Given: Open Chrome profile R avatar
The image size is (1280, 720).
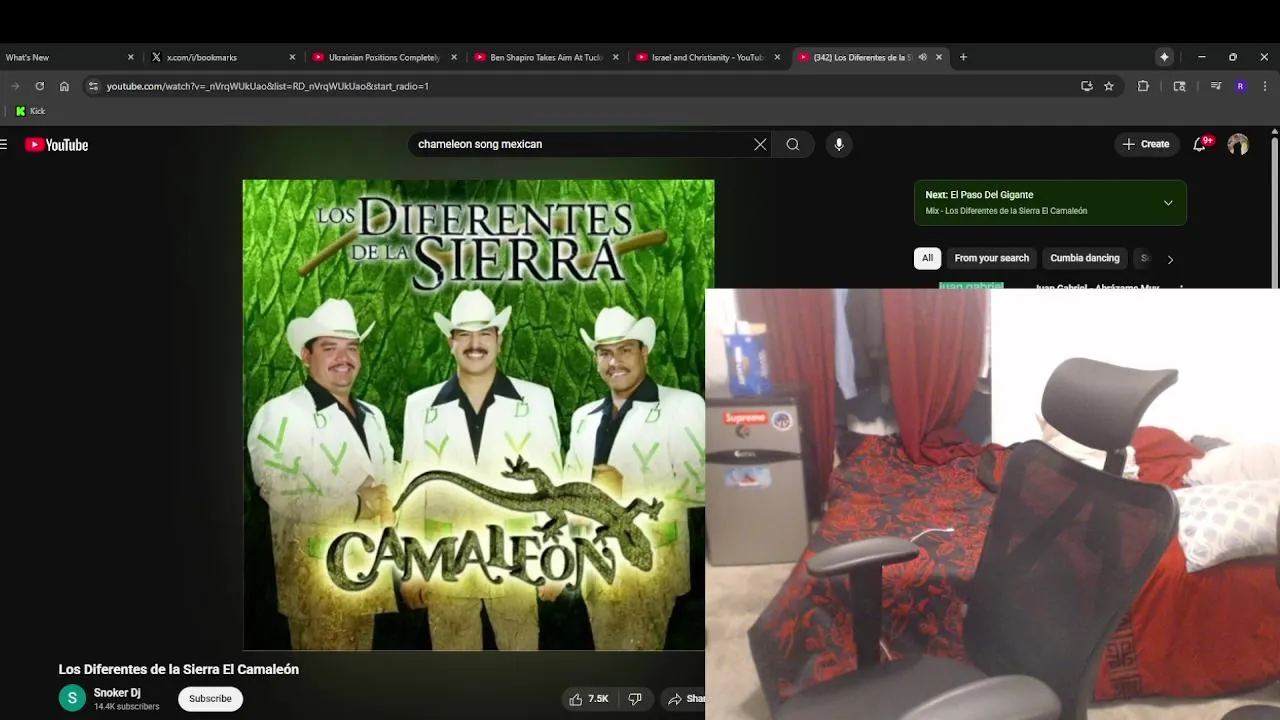Looking at the screenshot, I should tap(1240, 86).
